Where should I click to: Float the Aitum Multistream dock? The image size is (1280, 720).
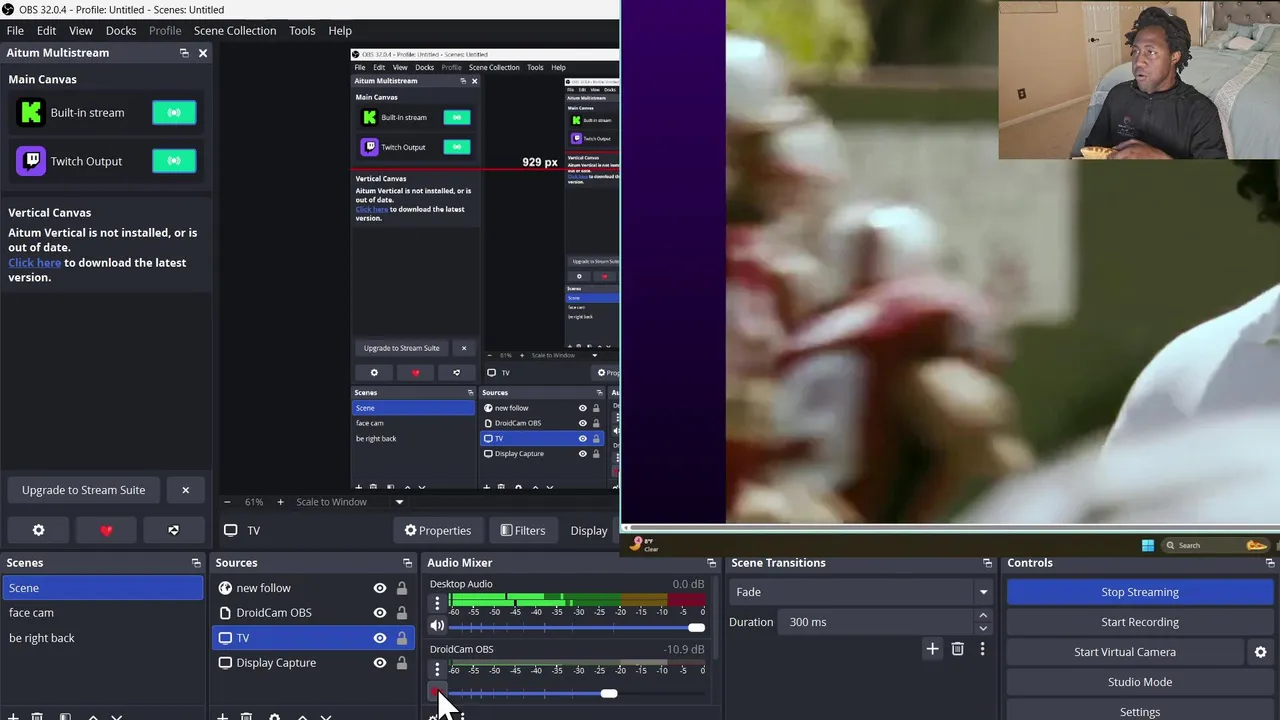coord(184,53)
